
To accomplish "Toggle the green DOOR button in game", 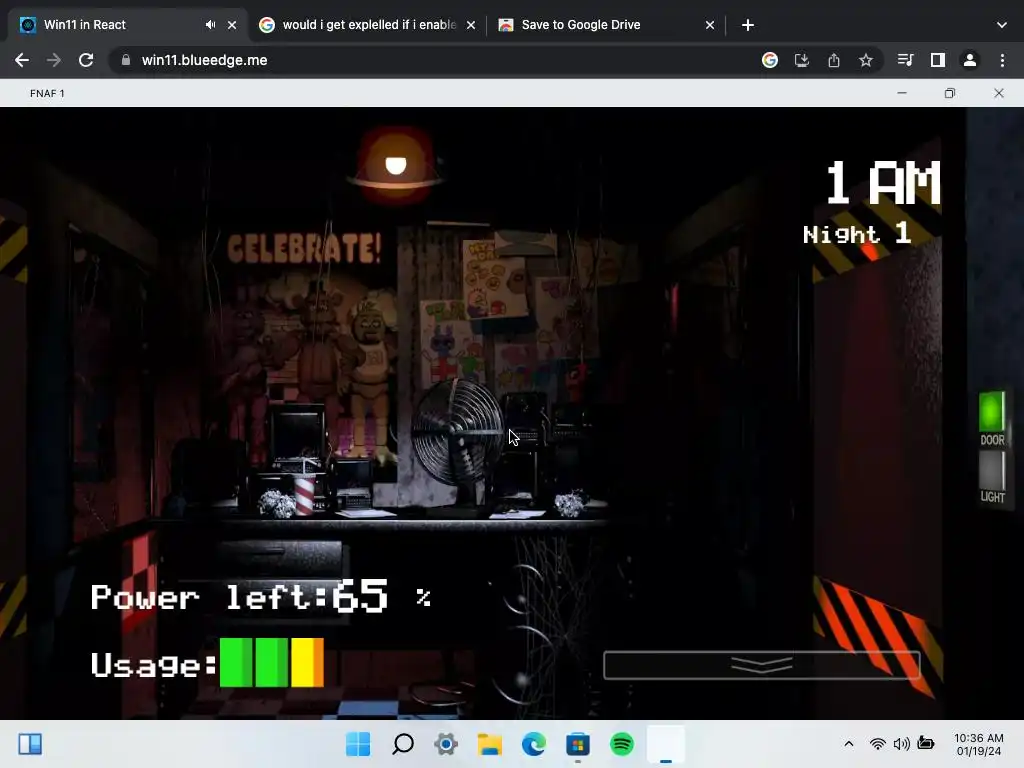I will (992, 411).
